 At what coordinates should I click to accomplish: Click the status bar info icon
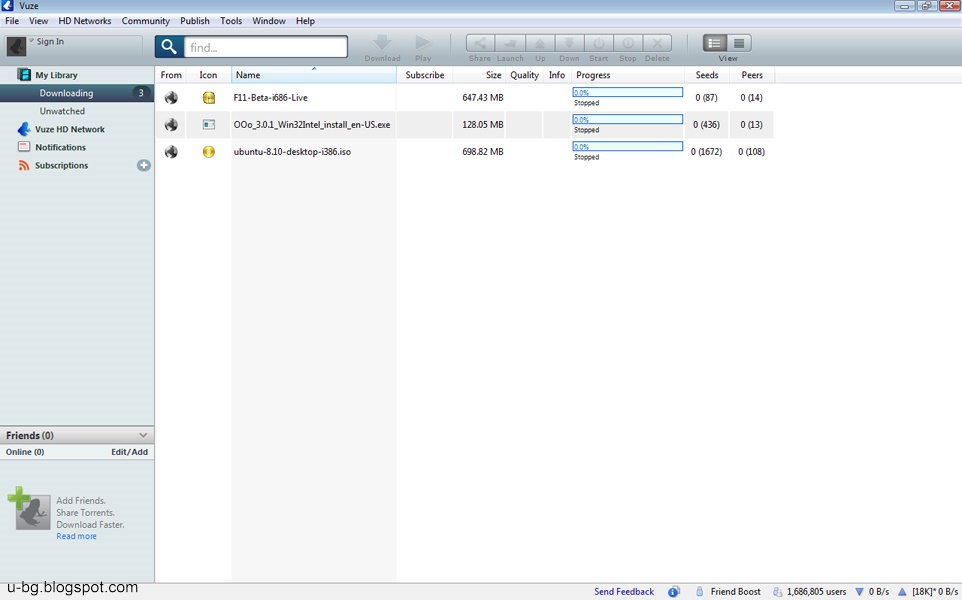point(674,591)
